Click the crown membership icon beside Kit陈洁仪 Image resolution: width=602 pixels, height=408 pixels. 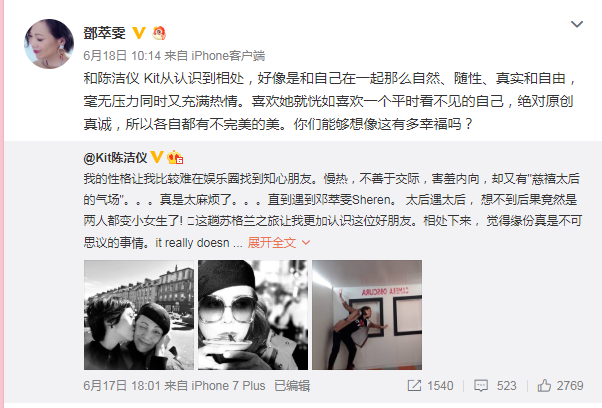point(175,157)
